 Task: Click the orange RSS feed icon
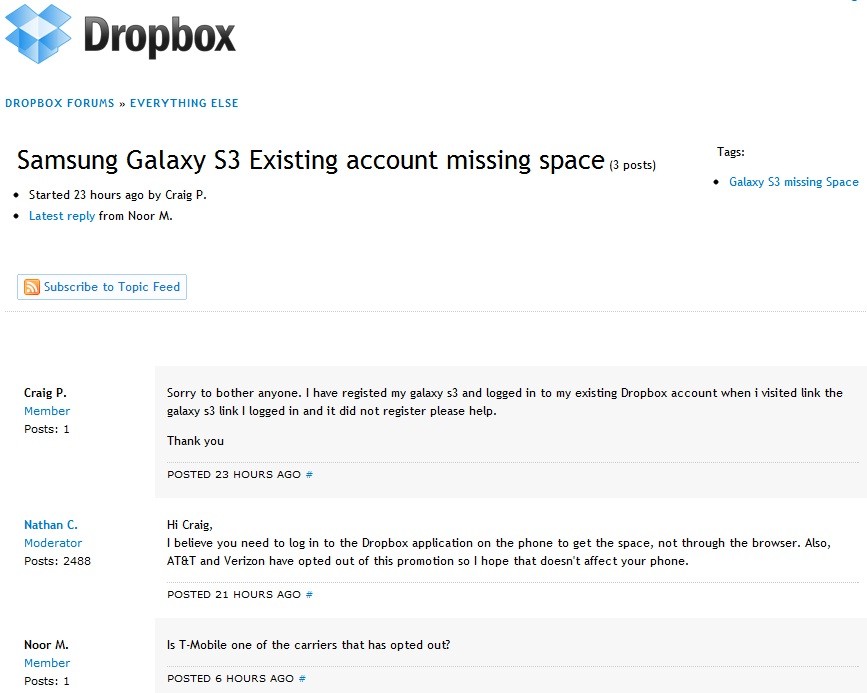pos(32,287)
